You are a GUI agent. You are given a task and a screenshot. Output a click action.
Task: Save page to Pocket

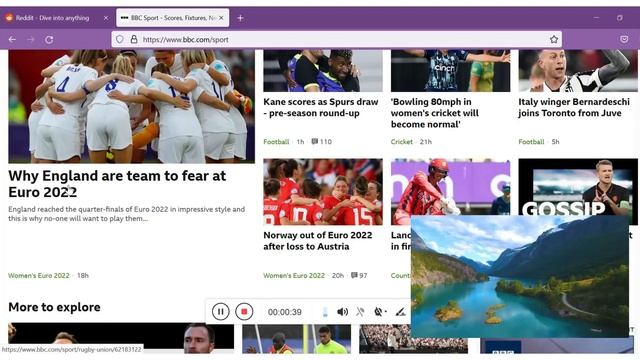[x=624, y=40]
